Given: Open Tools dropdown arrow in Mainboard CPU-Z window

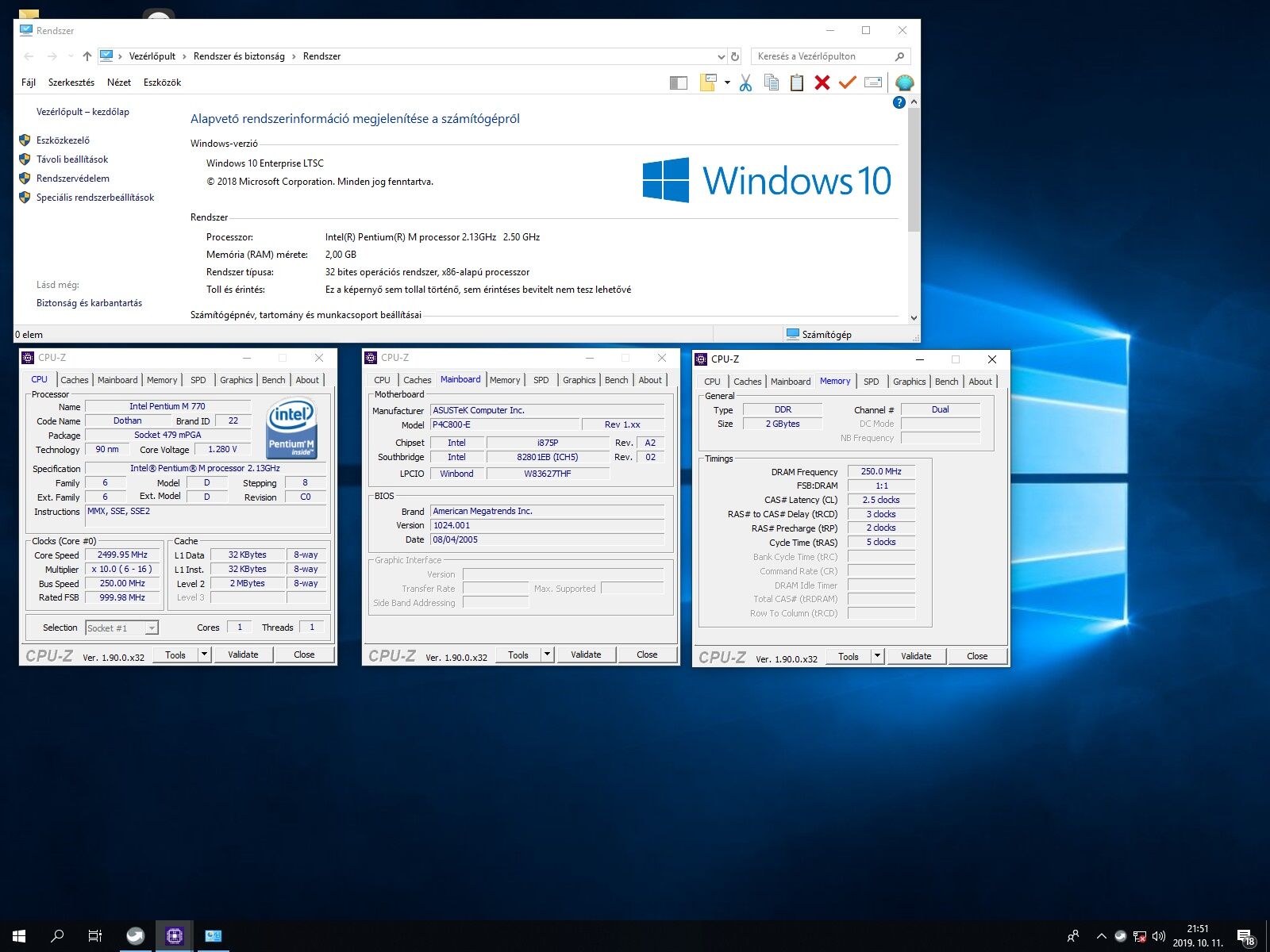Looking at the screenshot, I should tap(547, 654).
